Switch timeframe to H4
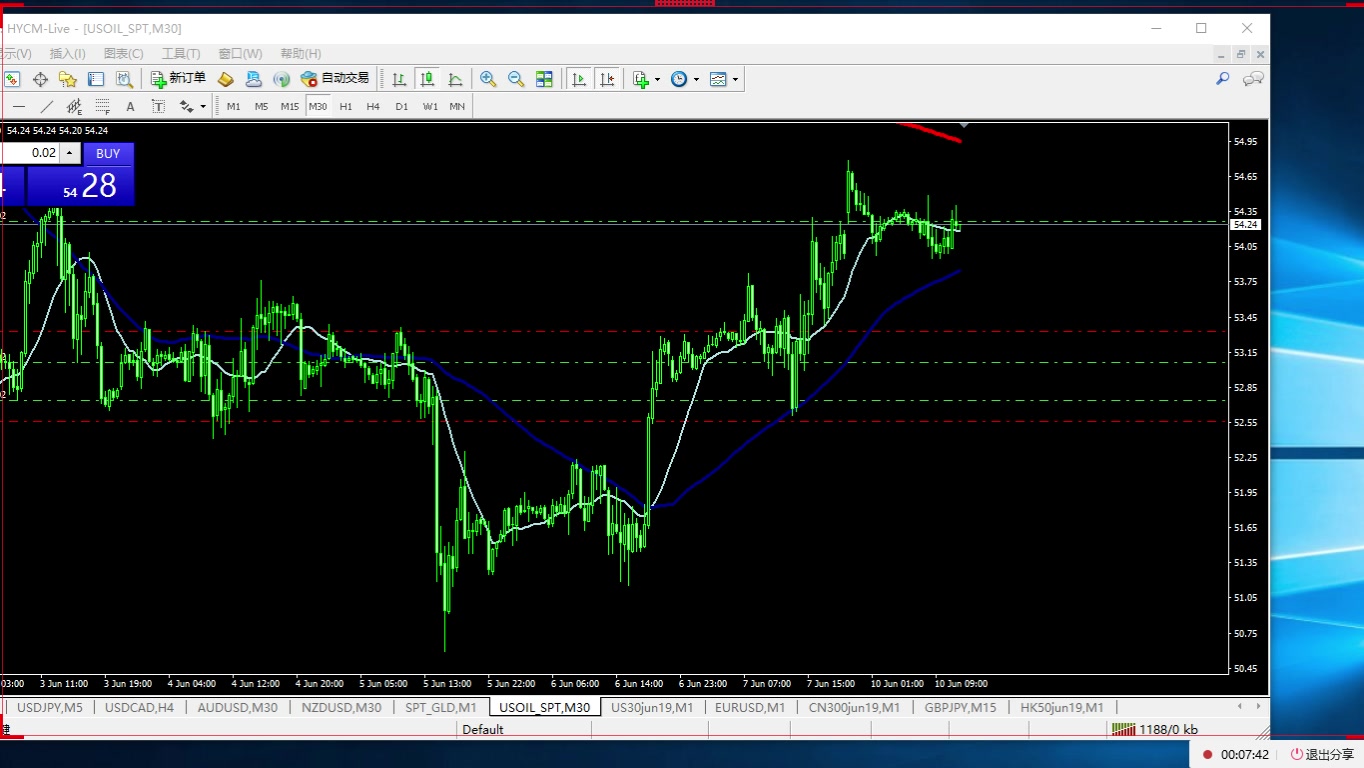 (x=373, y=106)
